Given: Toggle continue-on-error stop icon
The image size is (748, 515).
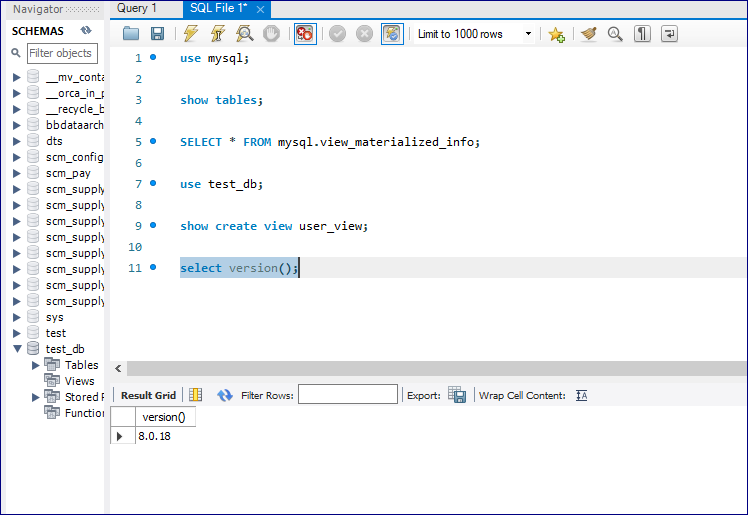Looking at the screenshot, I should (x=305, y=34).
